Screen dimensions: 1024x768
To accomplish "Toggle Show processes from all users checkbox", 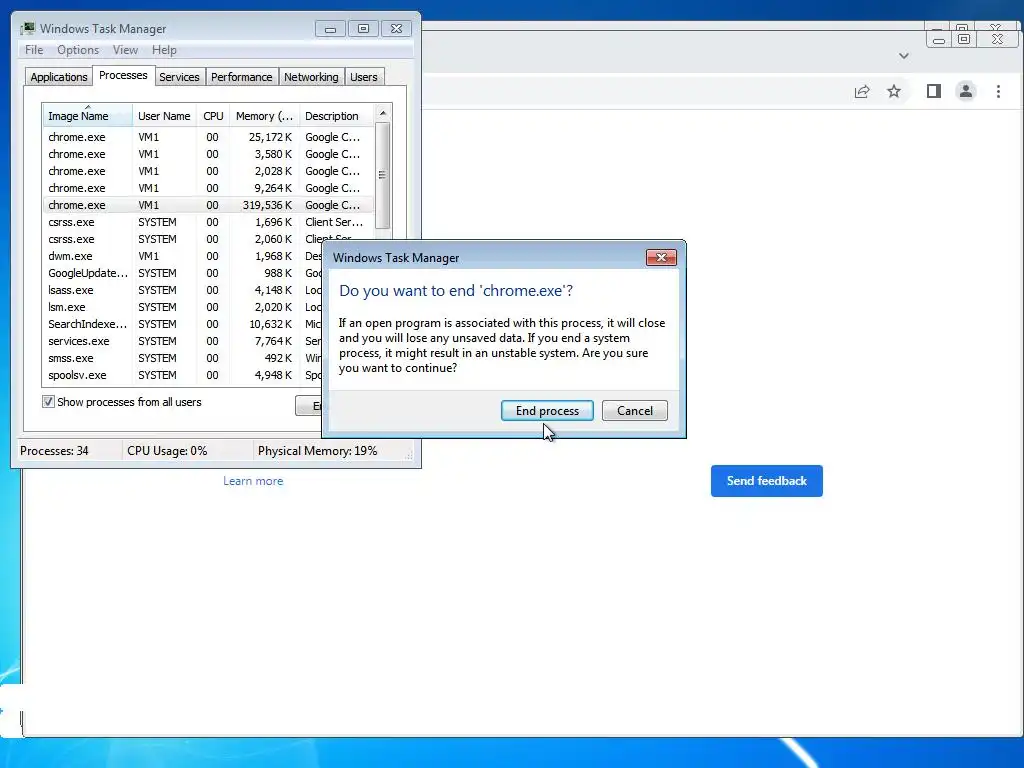I will (x=48, y=402).
